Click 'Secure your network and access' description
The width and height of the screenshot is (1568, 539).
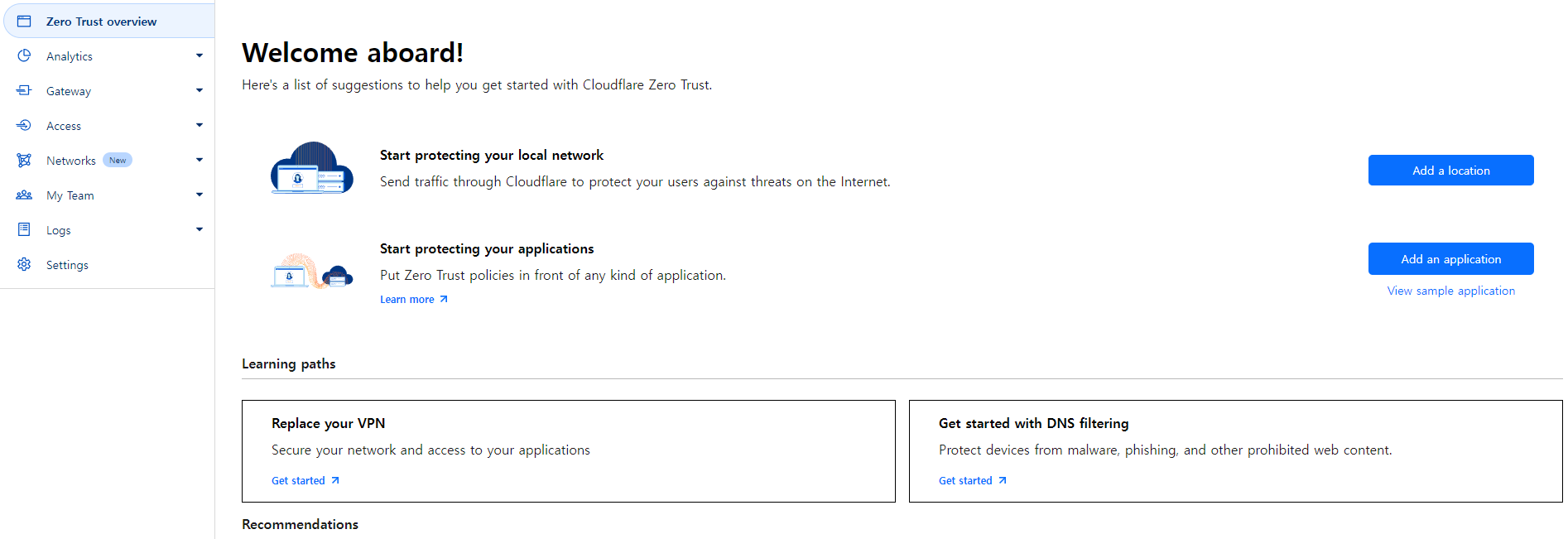pyautogui.click(x=430, y=450)
